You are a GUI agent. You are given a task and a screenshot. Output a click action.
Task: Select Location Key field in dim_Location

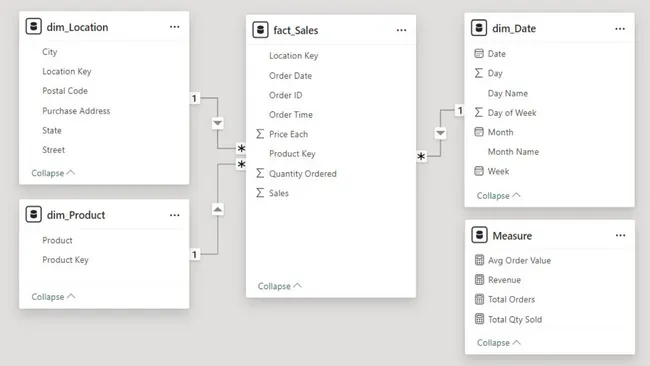[x=67, y=71]
